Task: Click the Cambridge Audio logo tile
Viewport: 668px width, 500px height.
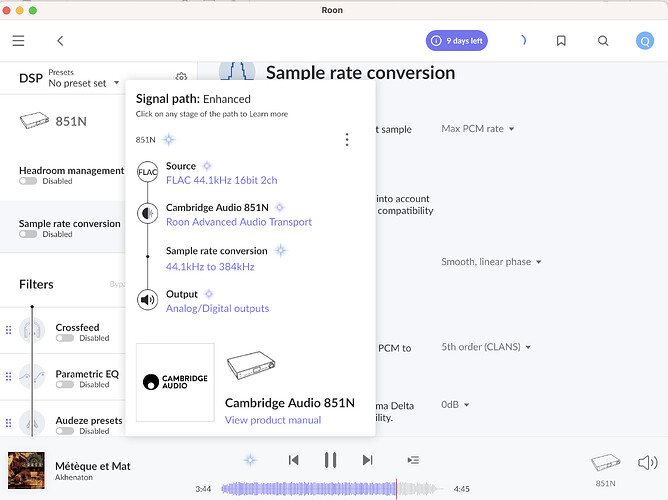Action: (175, 382)
